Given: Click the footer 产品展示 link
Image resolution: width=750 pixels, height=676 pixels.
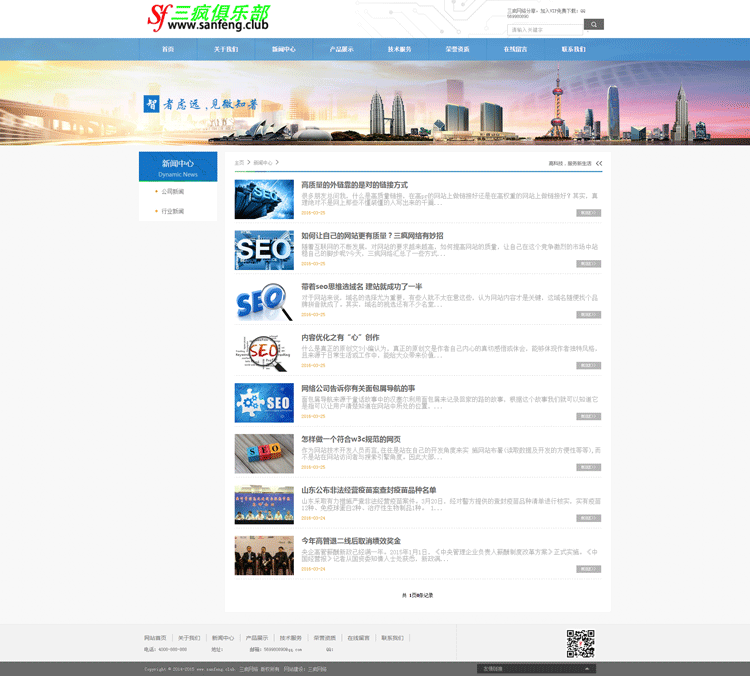Looking at the screenshot, I should point(257,638).
